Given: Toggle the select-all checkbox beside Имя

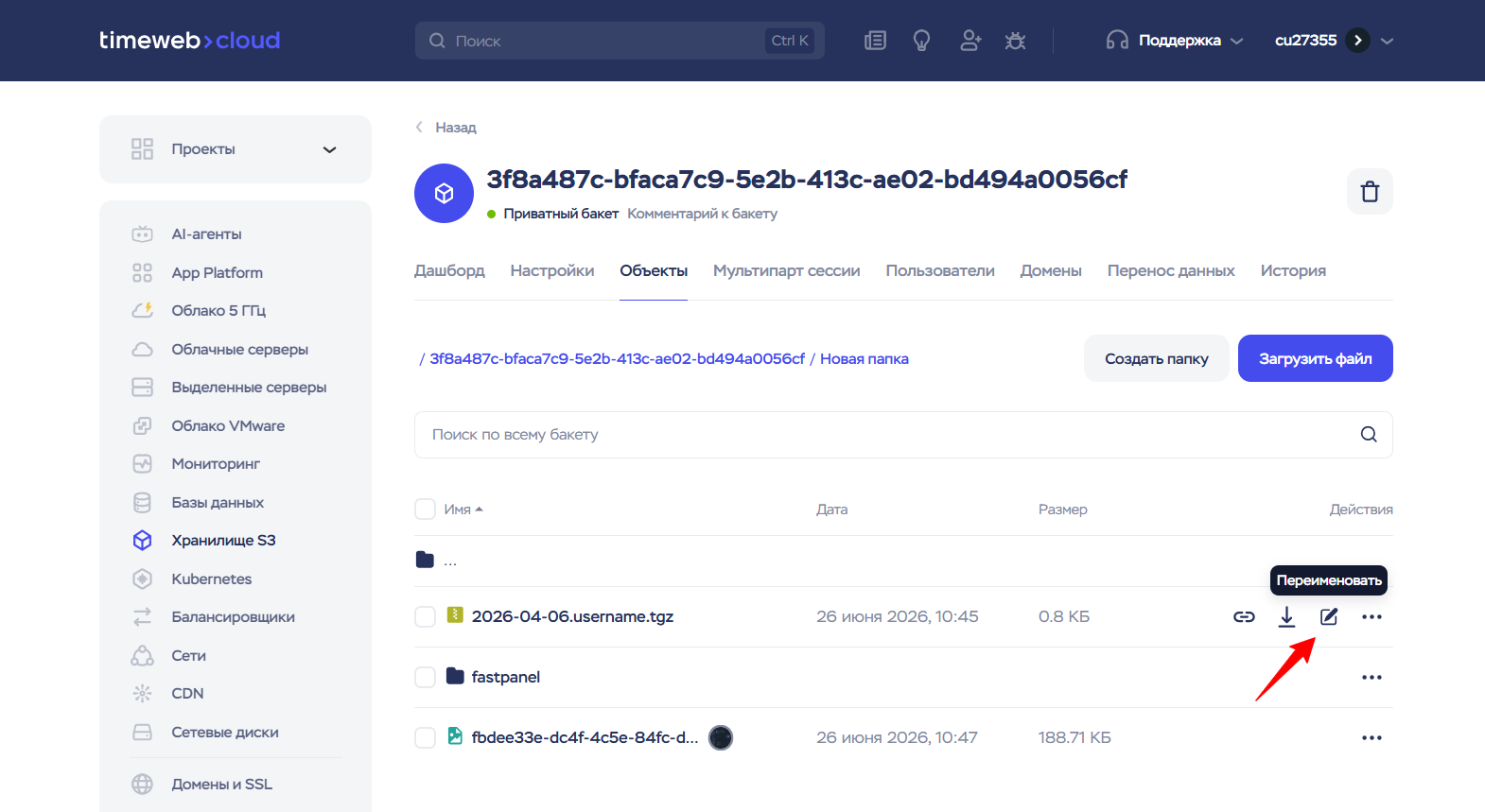Looking at the screenshot, I should [x=426, y=510].
